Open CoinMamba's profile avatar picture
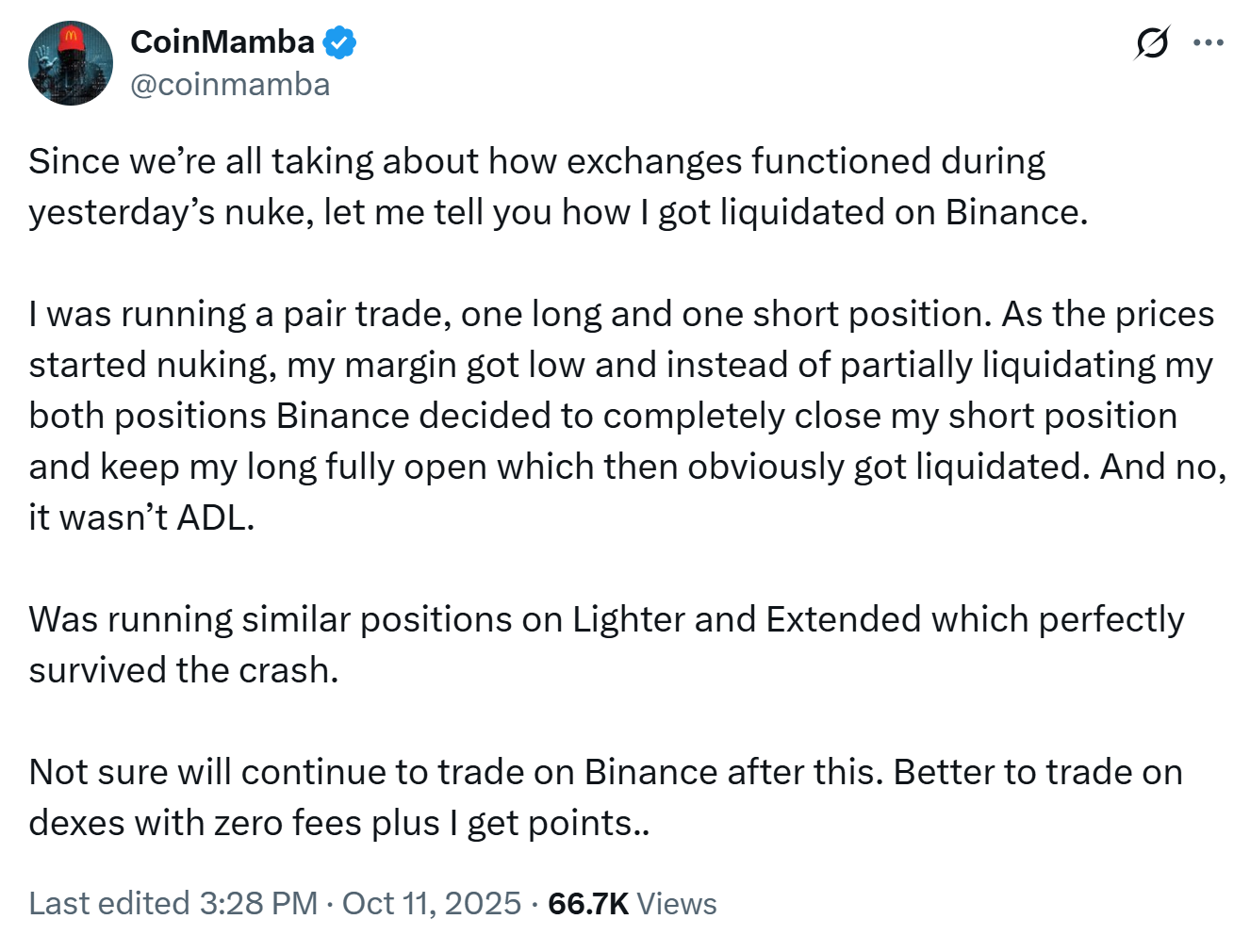This screenshot has width=1250, height=952. (71, 64)
